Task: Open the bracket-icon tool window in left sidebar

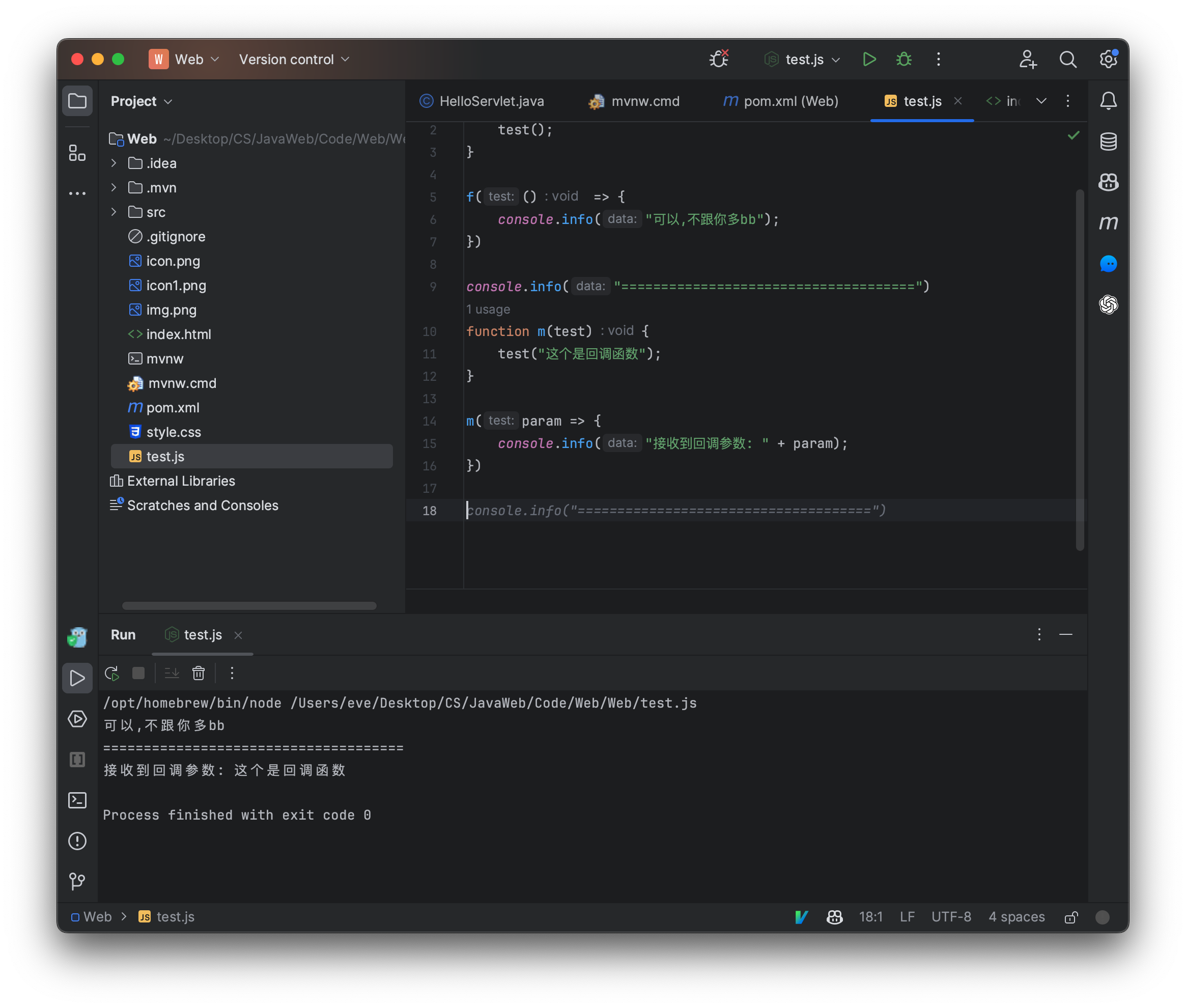Action: (77, 760)
